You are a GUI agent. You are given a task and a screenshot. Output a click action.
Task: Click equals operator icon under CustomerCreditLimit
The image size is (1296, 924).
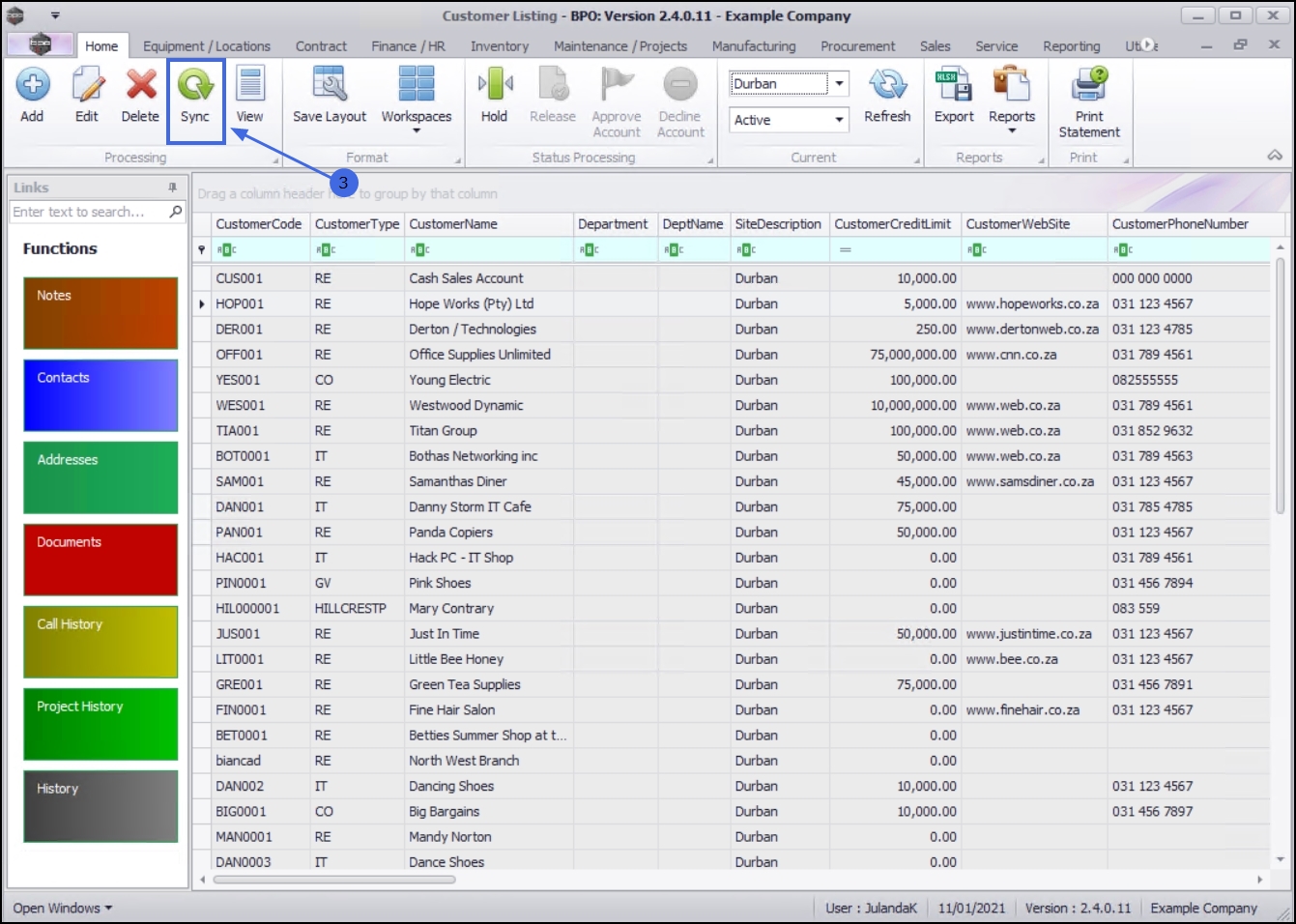tap(846, 250)
